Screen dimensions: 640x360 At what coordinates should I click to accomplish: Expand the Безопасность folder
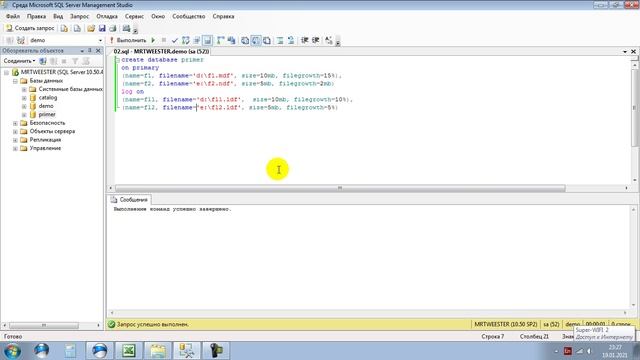pyautogui.click(x=15, y=123)
